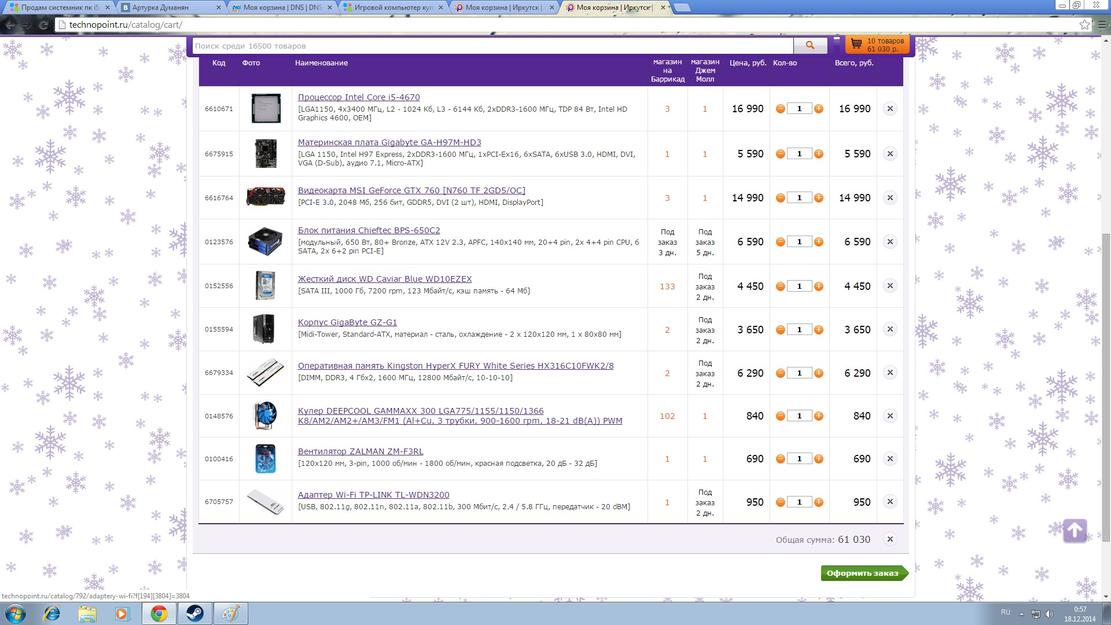Clear entire cart next to Общая сумма
Image resolution: width=1111 pixels, height=625 pixels.
[890, 539]
